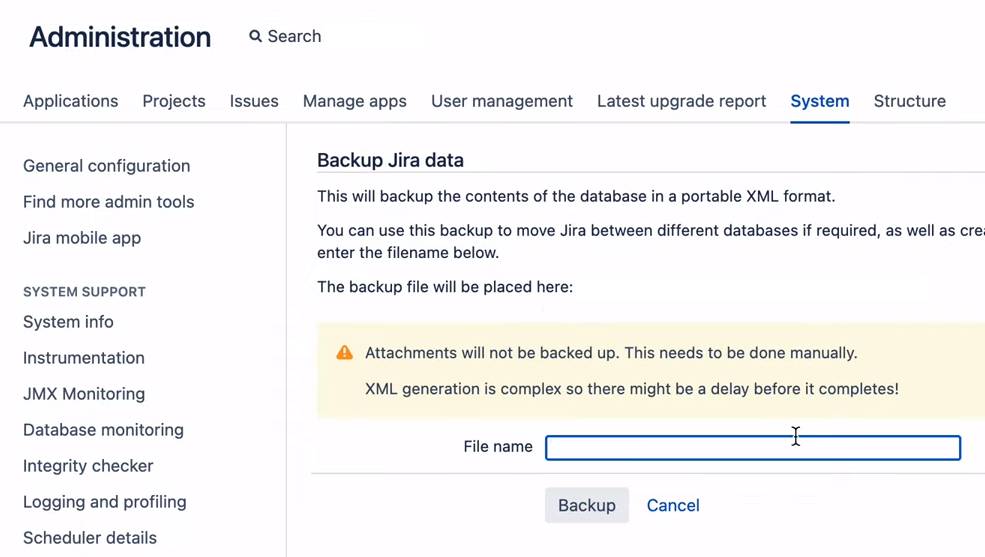Click 'The backup file will be placed here' text

445,287
